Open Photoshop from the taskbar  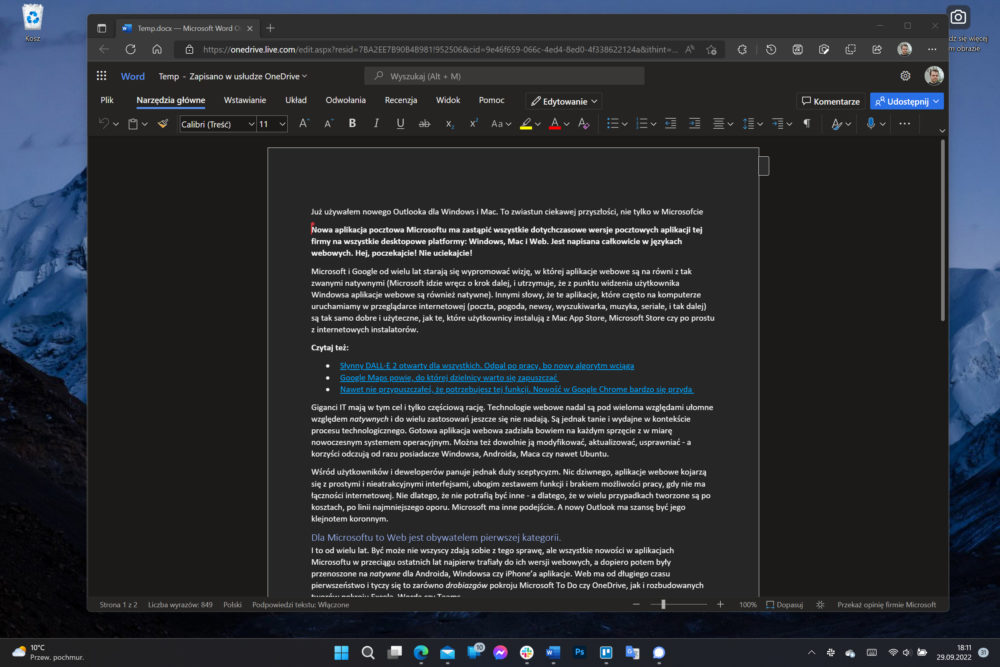(579, 652)
